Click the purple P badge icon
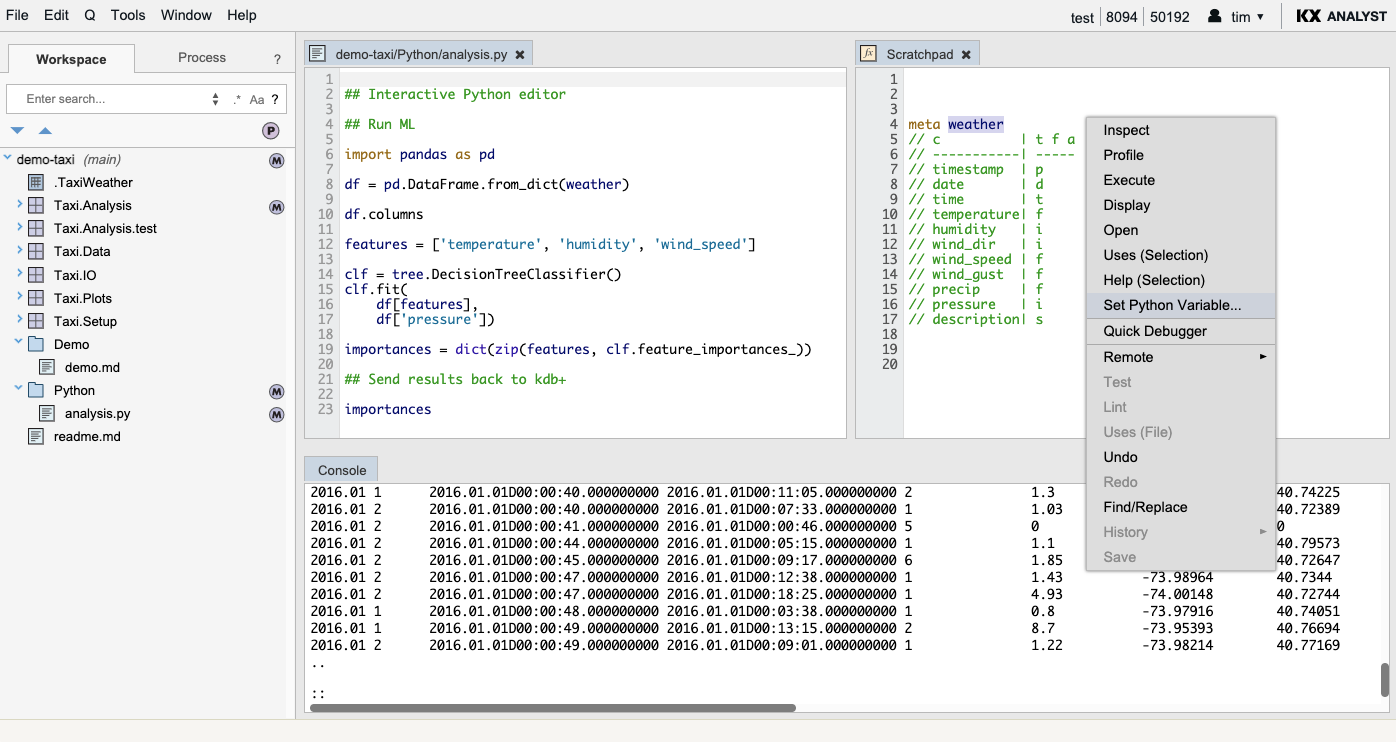Screen dimensions: 1396x742 click(271, 131)
